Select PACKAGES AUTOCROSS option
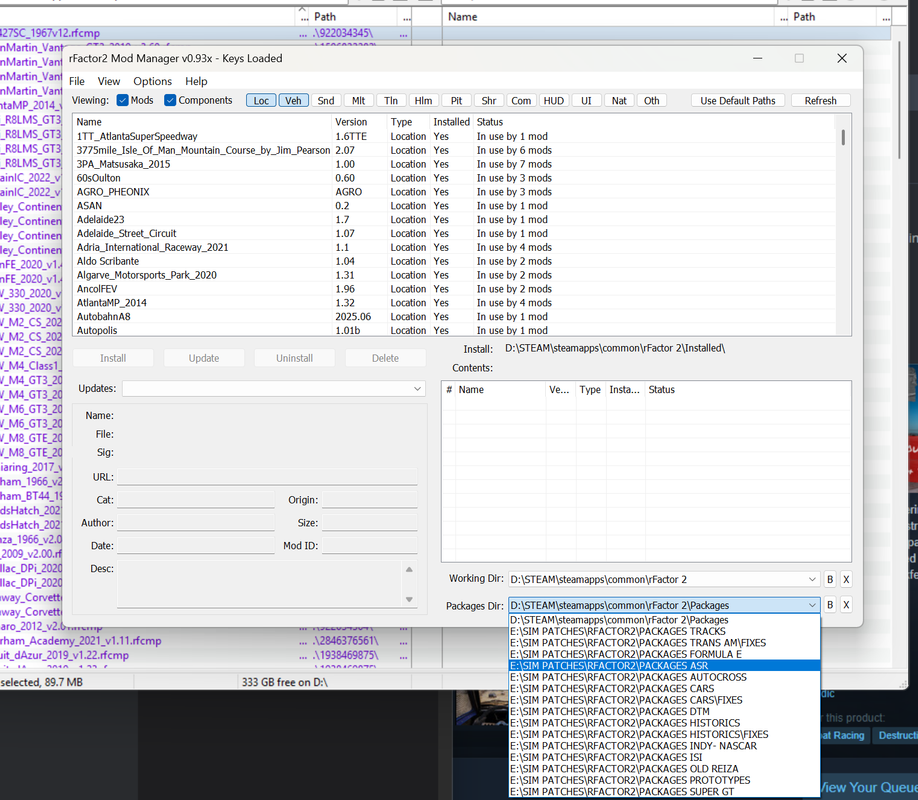Viewport: 918px width, 800px height. 664,677
